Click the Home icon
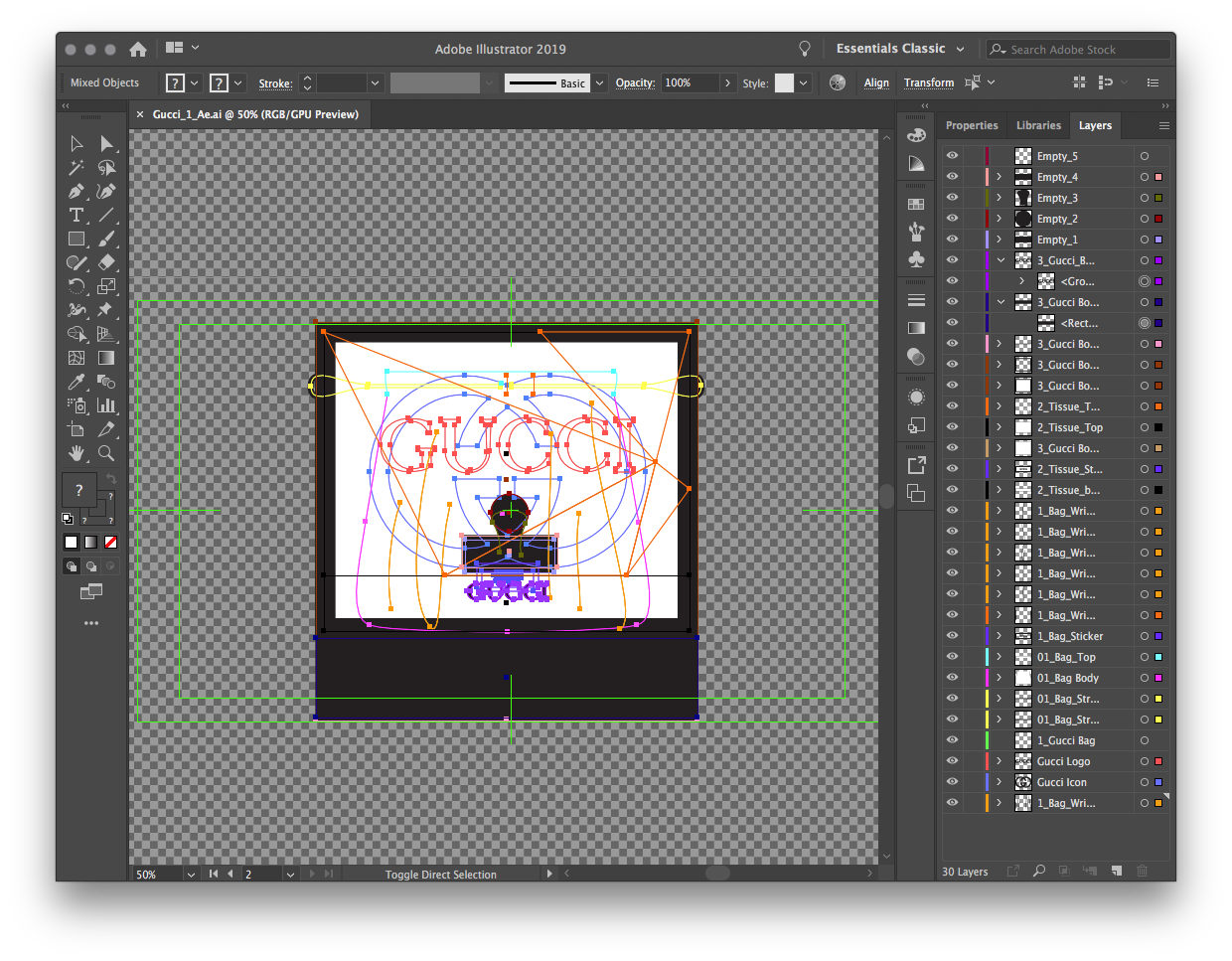1232x961 pixels. [138, 49]
